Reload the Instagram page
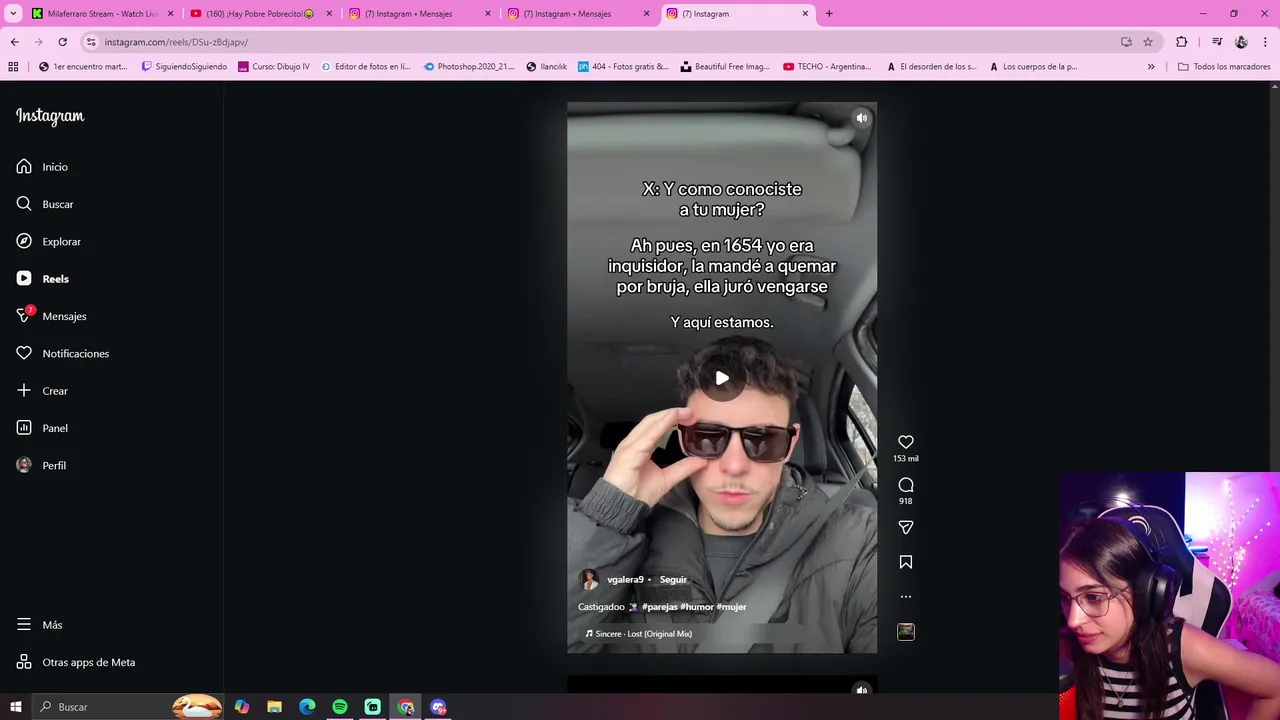The image size is (1280, 720). (62, 42)
